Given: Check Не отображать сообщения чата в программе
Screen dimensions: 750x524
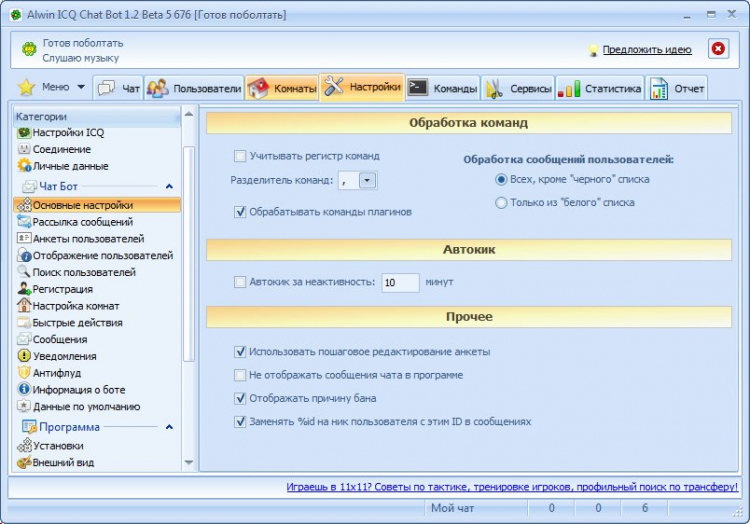Looking at the screenshot, I should pos(240,375).
